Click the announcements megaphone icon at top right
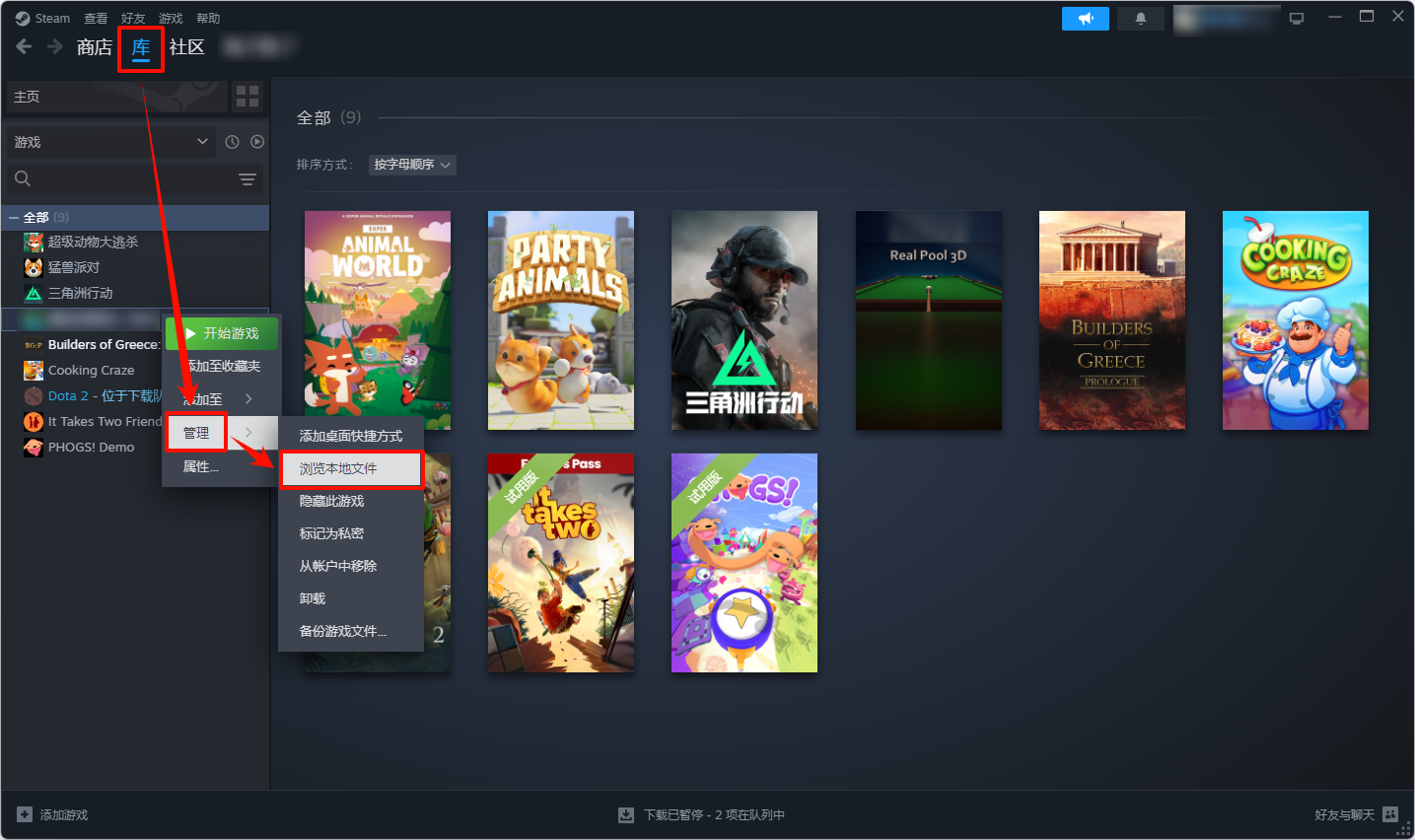This screenshot has width=1415, height=840. click(x=1085, y=18)
